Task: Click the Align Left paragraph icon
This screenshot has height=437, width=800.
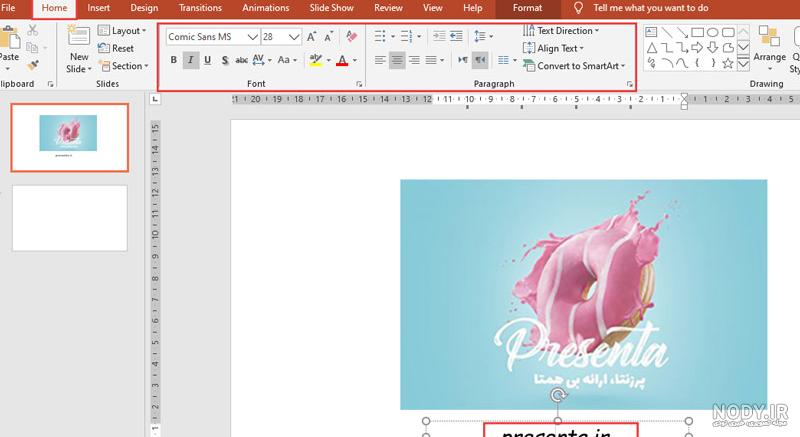Action: (x=380, y=60)
